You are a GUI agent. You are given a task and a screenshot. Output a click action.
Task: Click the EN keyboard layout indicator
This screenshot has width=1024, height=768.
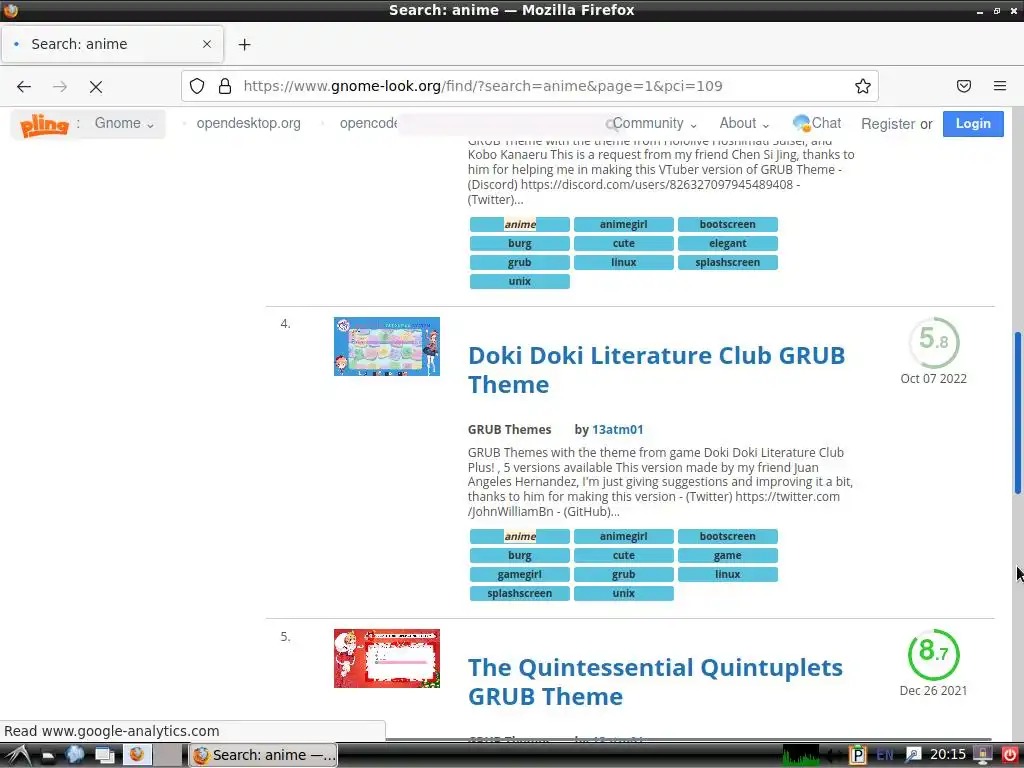(x=885, y=756)
